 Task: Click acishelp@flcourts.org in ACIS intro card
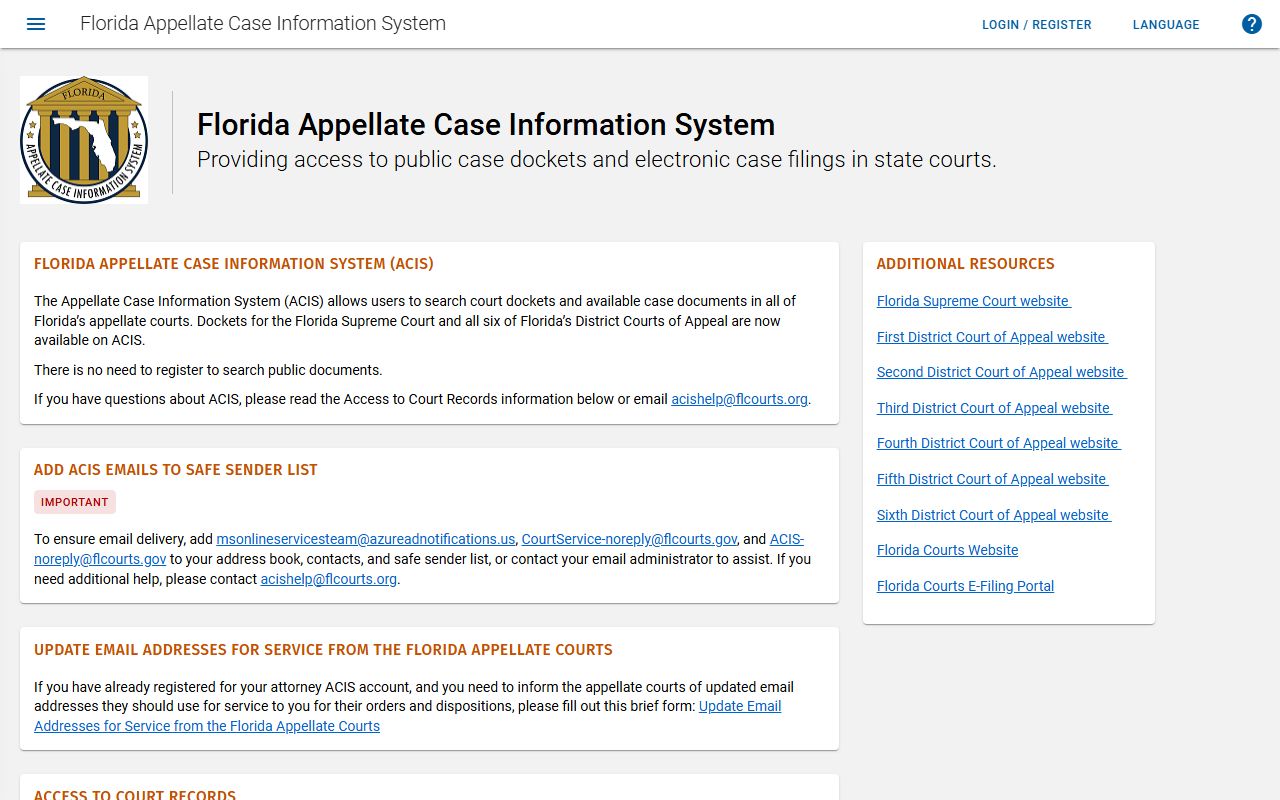(739, 399)
